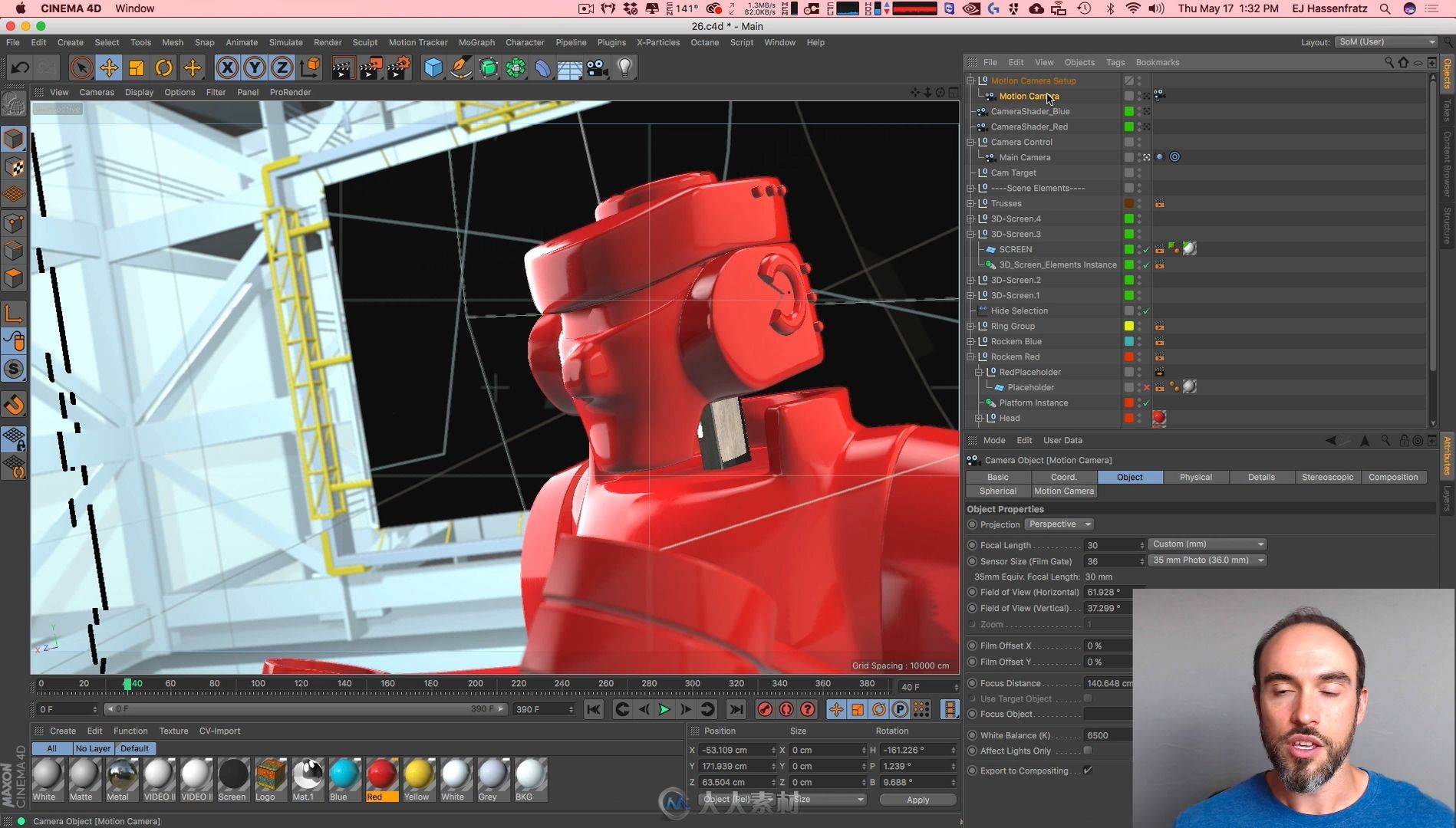Image resolution: width=1456 pixels, height=828 pixels.
Task: Select the Live Selection tool
Action: click(81, 67)
